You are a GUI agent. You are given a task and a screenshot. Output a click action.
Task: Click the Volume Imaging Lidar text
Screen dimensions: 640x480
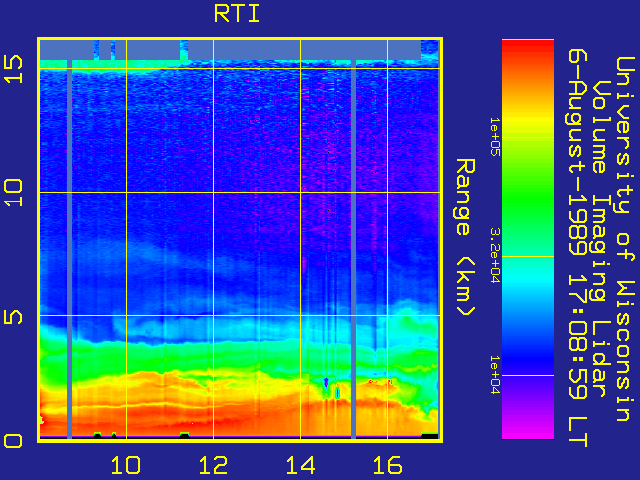(x=600, y=239)
